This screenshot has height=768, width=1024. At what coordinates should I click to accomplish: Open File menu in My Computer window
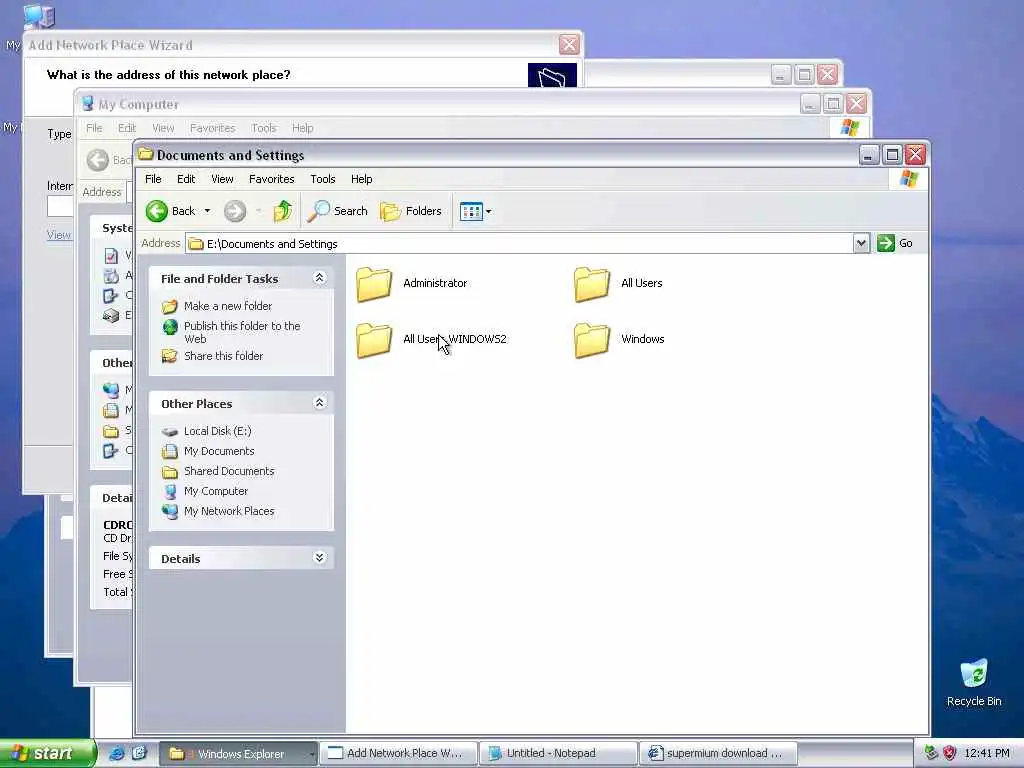coord(94,128)
